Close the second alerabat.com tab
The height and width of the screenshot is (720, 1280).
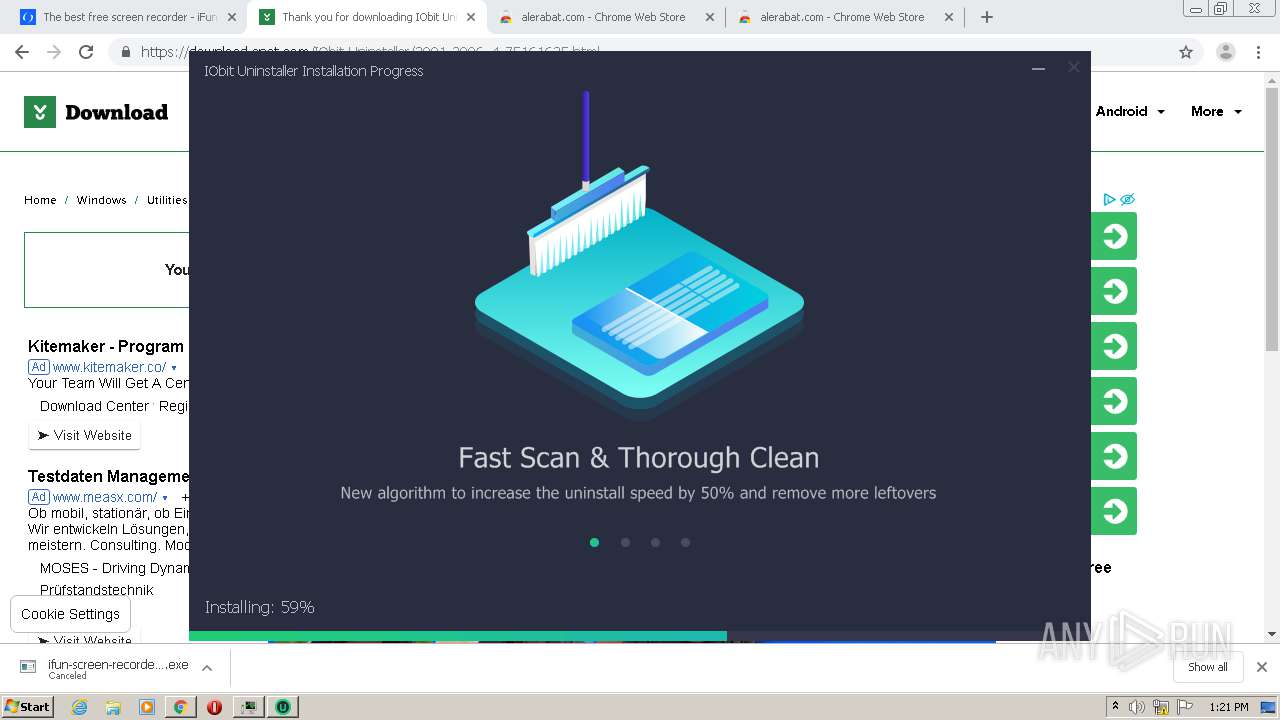[x=949, y=17]
